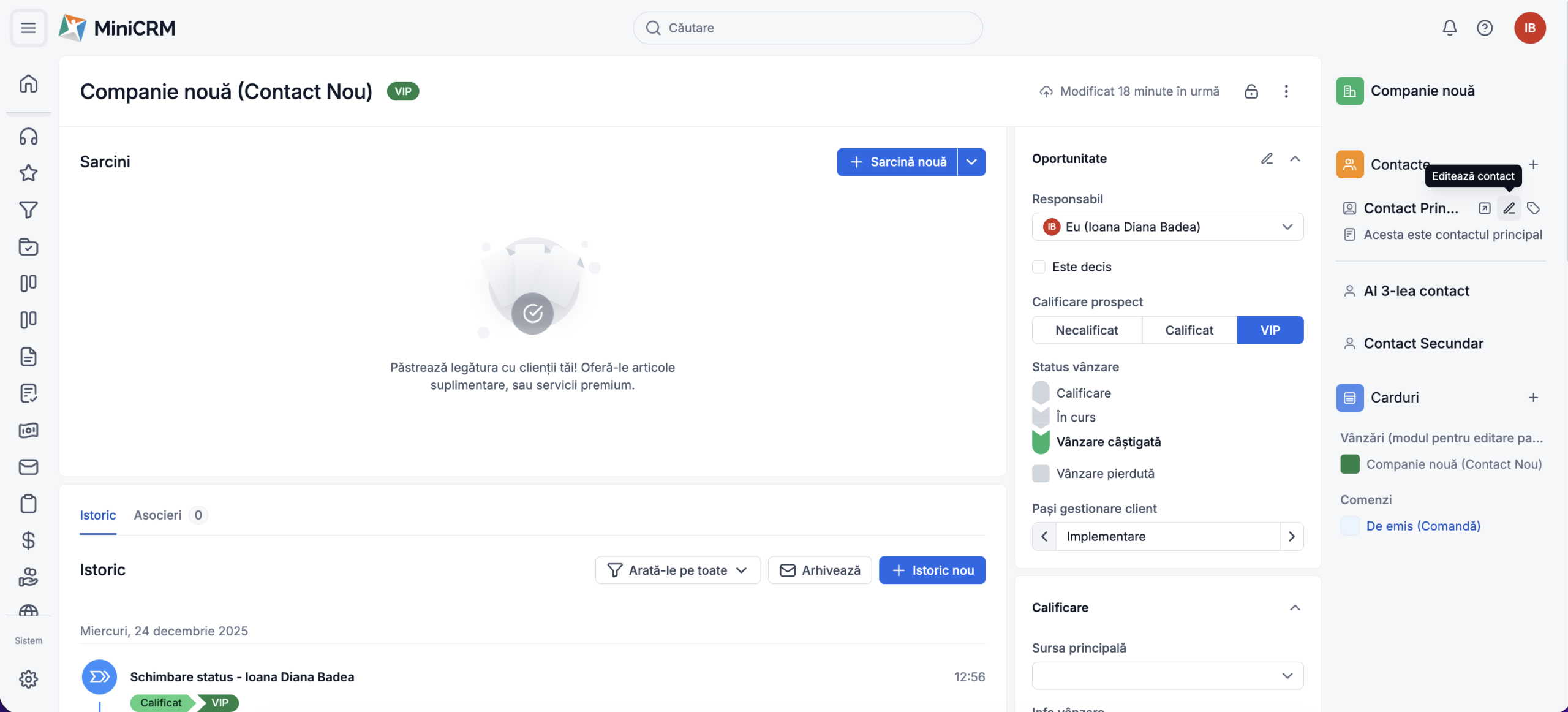The image size is (1568, 712).
Task: Expand the Sarcină nouă dropdown arrow
Action: tap(971, 162)
